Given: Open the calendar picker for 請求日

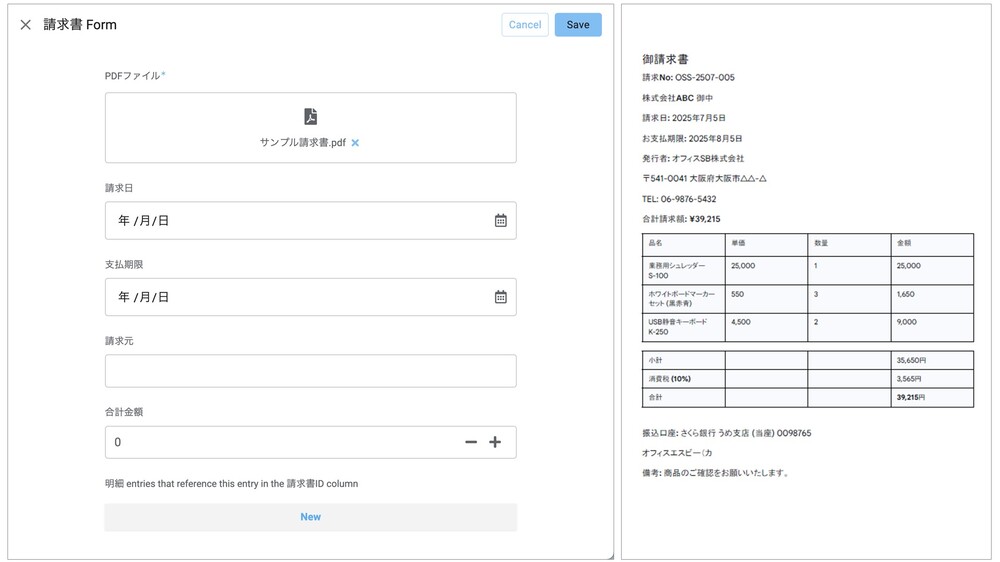Looking at the screenshot, I should click(501, 221).
